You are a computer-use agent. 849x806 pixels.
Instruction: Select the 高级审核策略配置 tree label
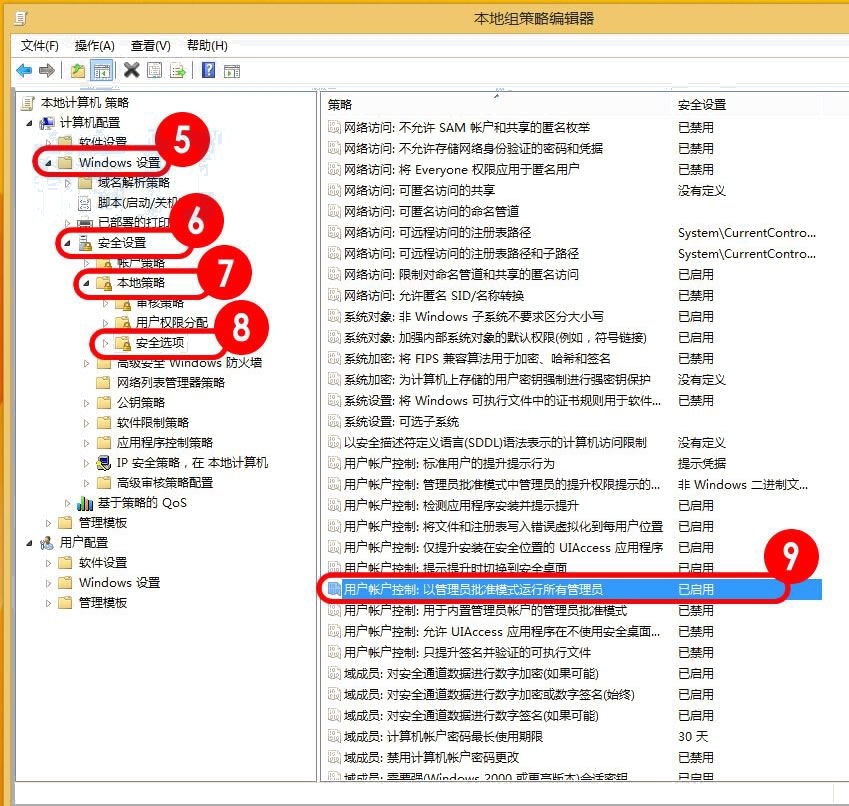point(165,483)
